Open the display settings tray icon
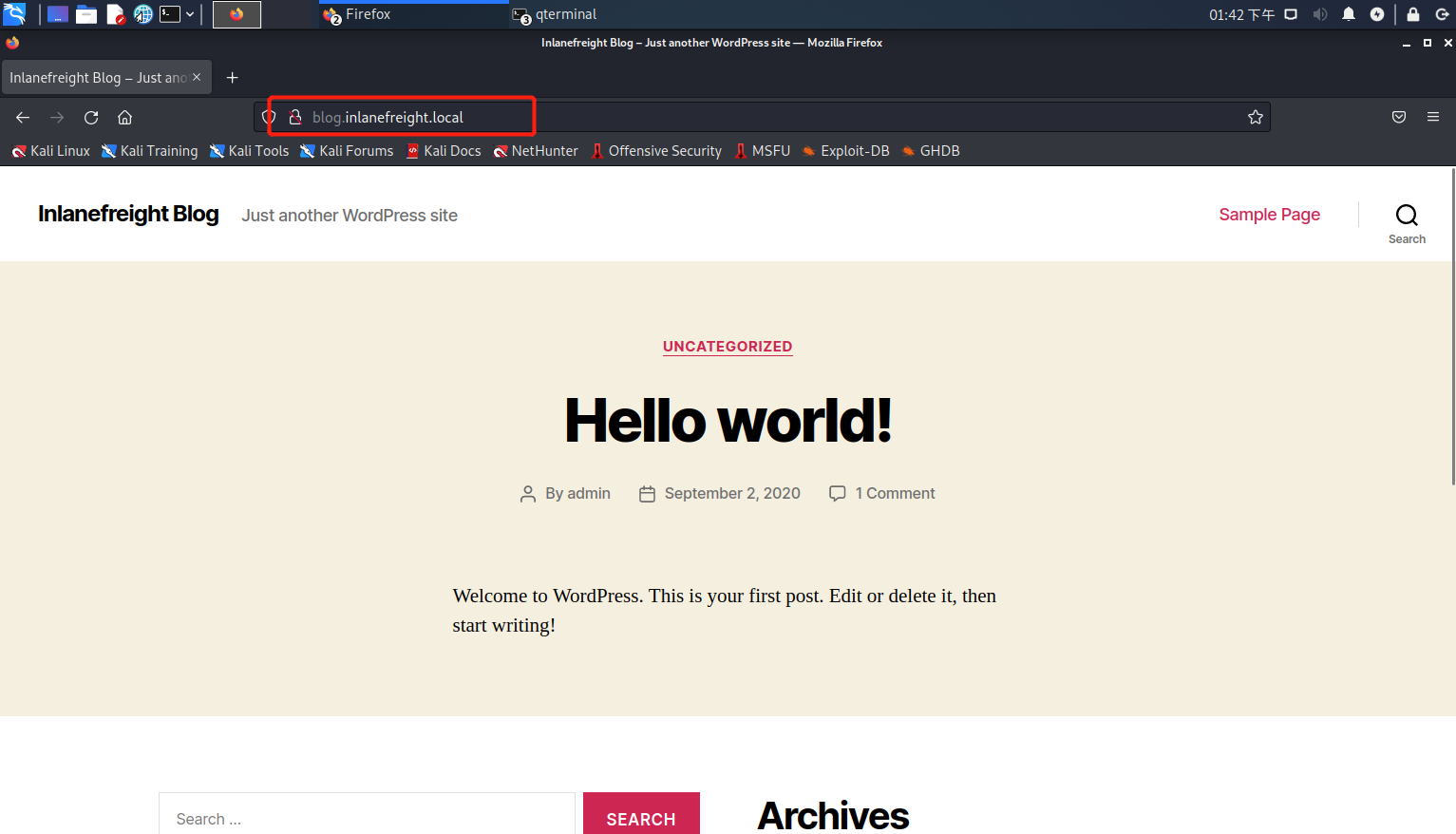Viewport: 1456px width, 834px height. pos(1291,14)
